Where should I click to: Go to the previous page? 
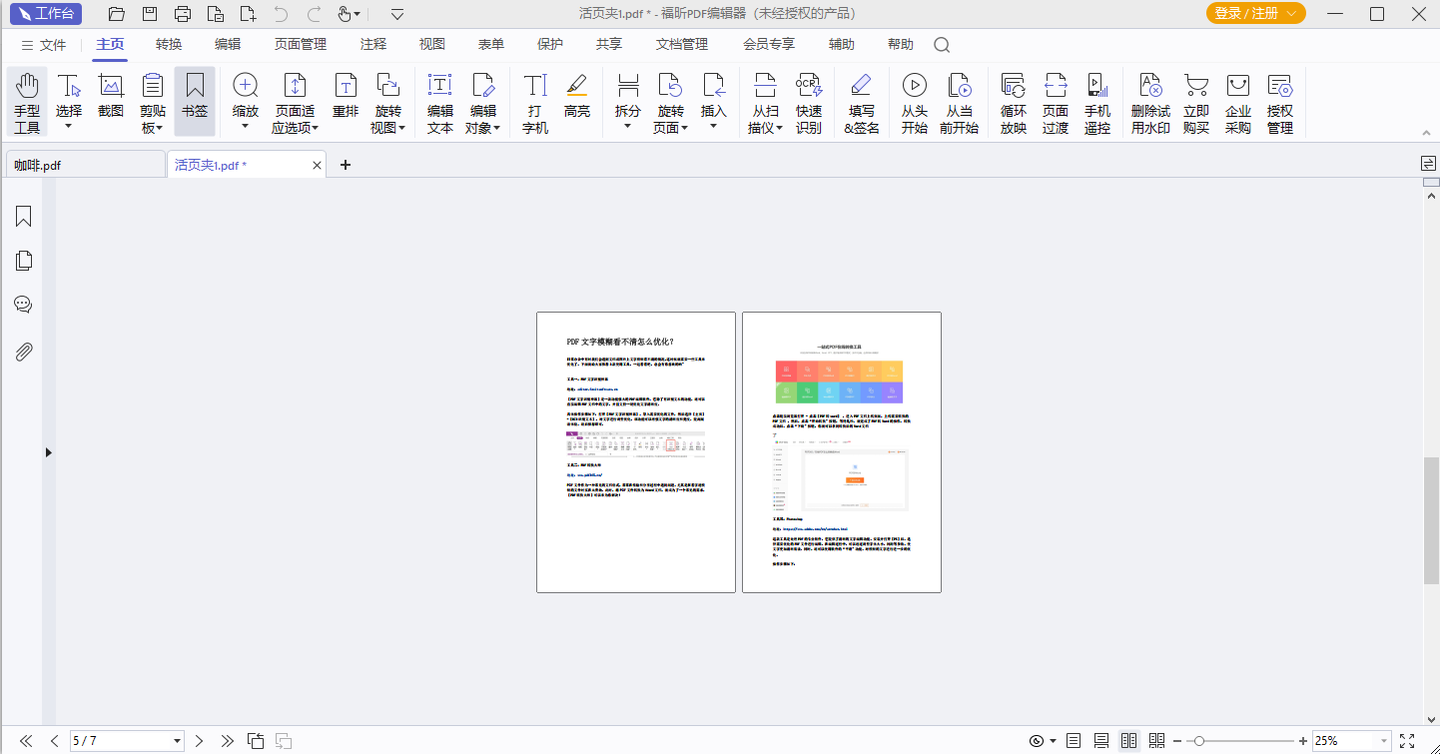(x=55, y=741)
